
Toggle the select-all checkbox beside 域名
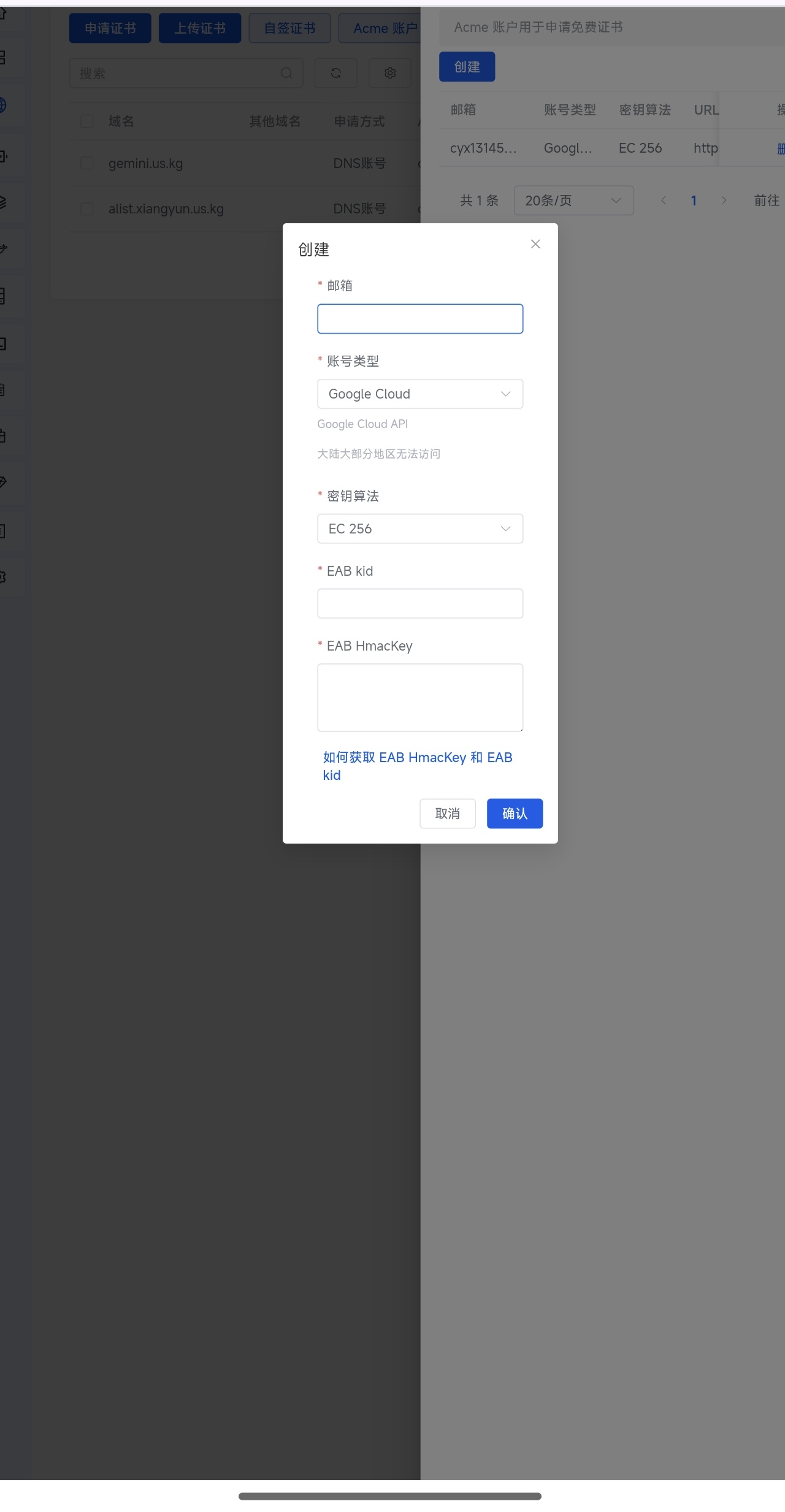coord(87,121)
